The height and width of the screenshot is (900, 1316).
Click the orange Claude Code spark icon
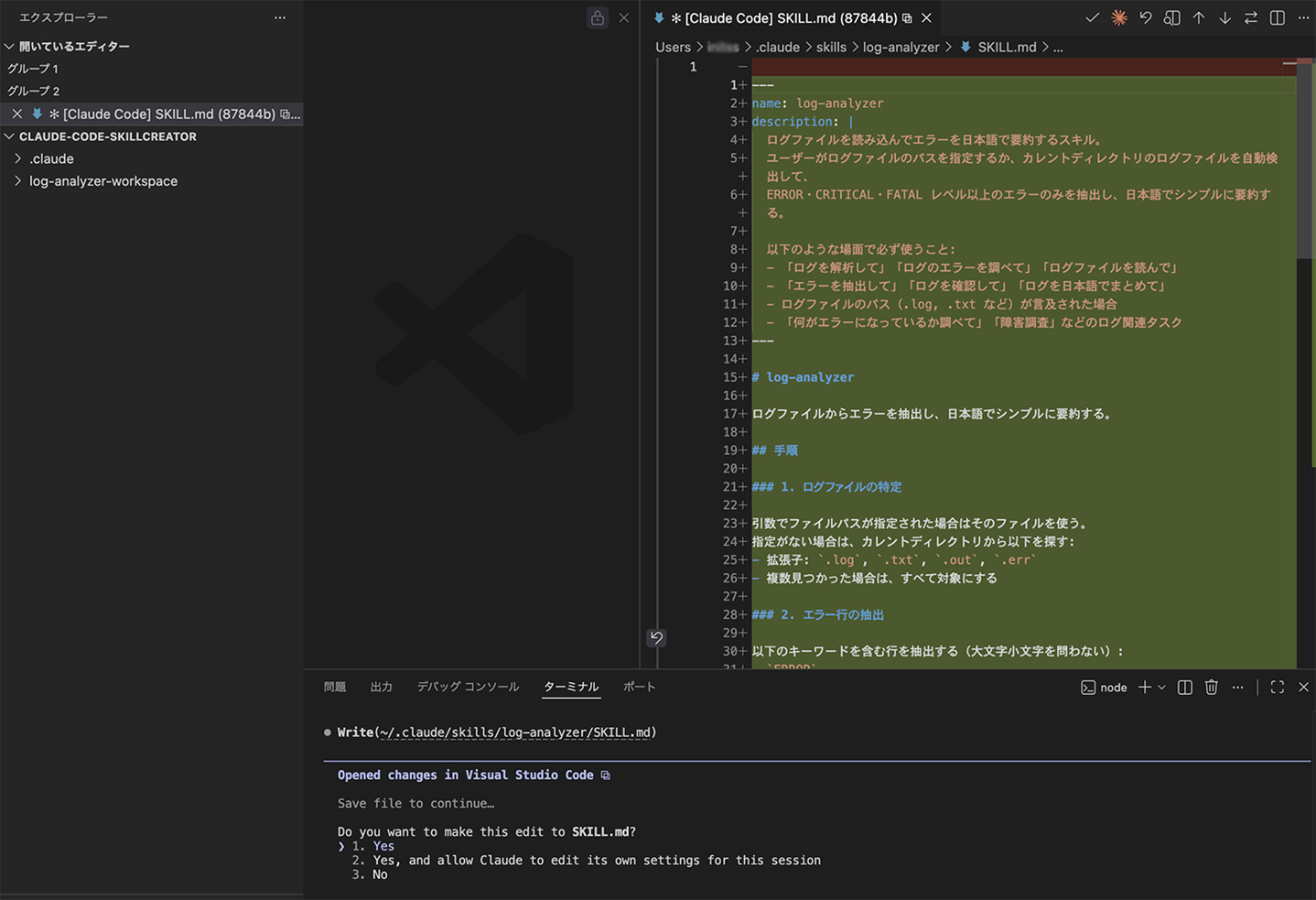[1118, 17]
